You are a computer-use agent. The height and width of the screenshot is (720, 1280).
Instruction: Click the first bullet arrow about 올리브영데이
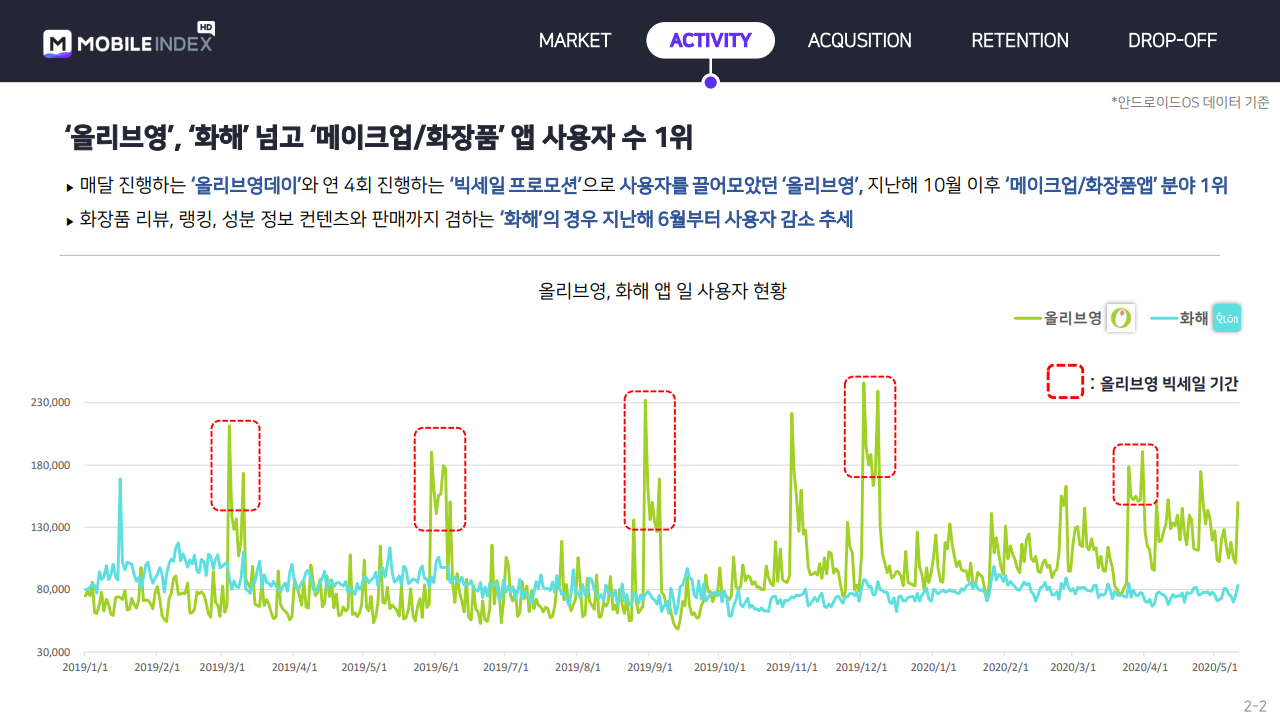coord(70,186)
